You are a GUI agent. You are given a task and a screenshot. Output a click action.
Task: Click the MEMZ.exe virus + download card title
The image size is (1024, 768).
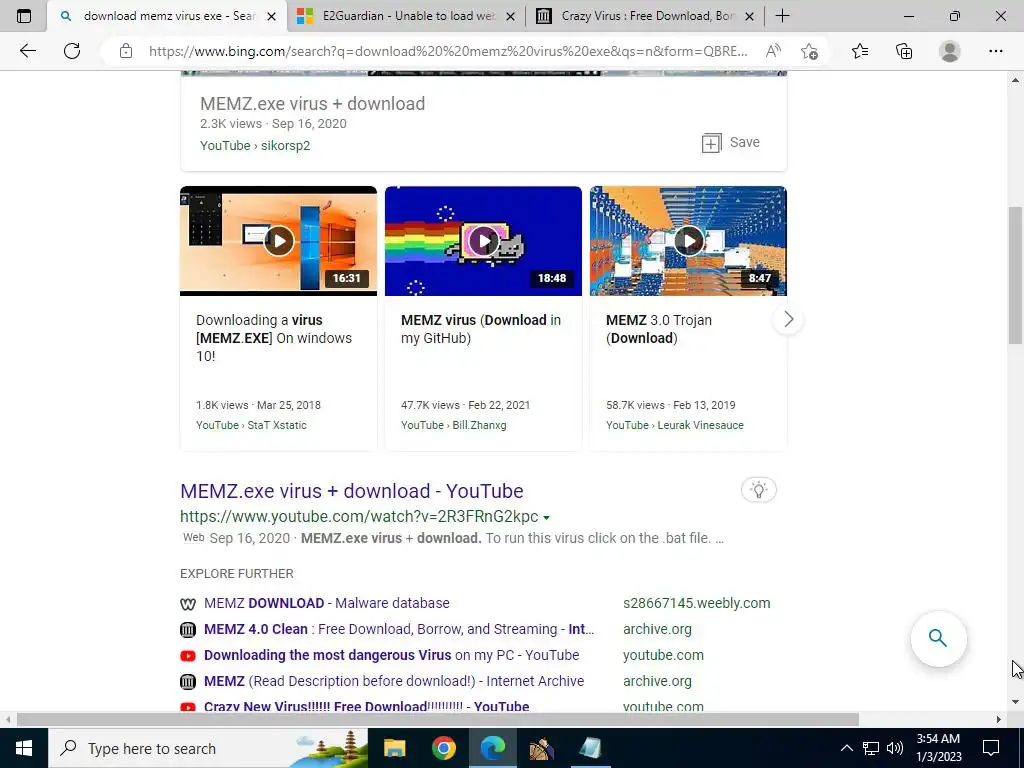point(312,104)
